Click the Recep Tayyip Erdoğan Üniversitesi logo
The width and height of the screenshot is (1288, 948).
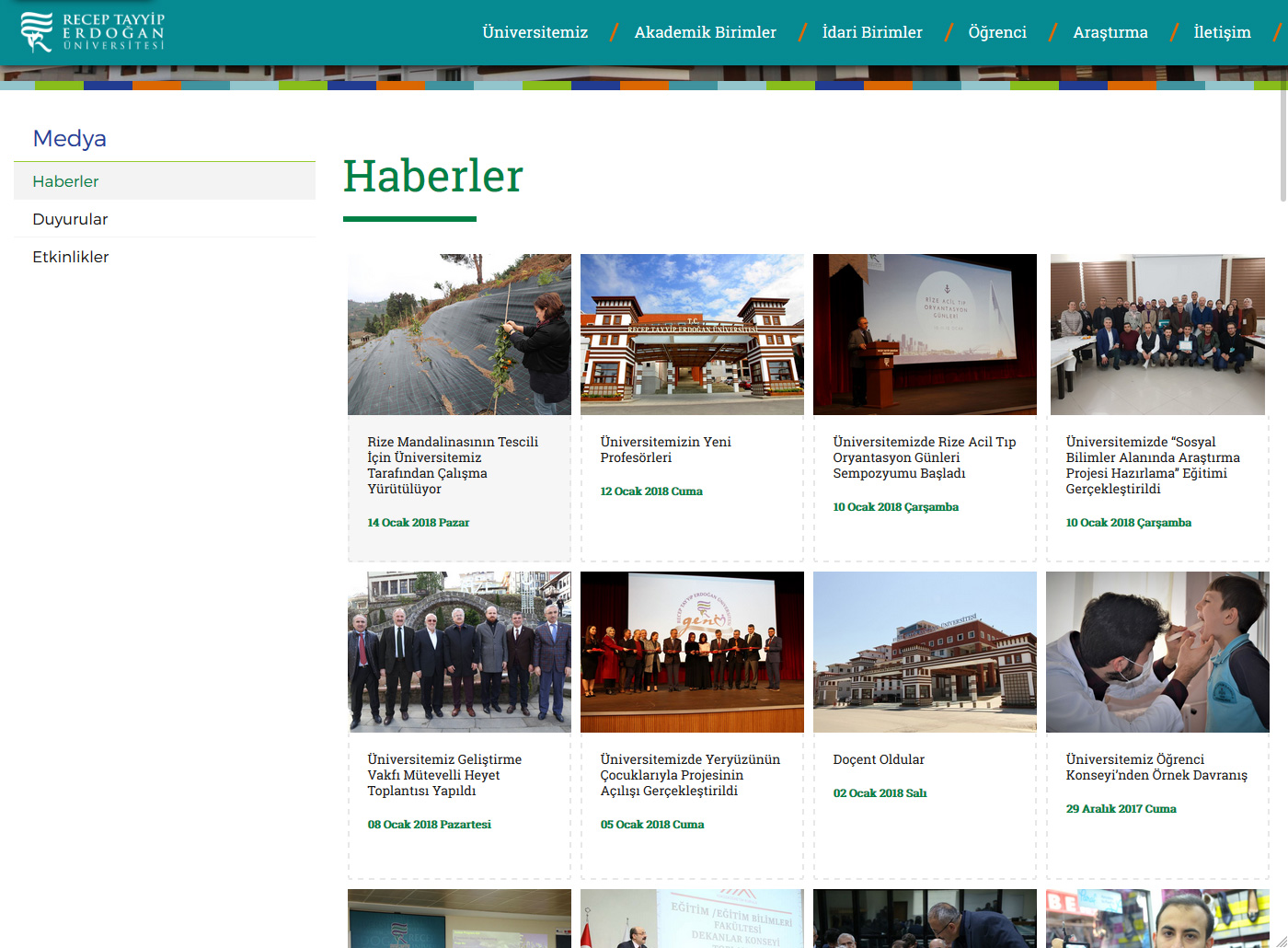point(92,31)
